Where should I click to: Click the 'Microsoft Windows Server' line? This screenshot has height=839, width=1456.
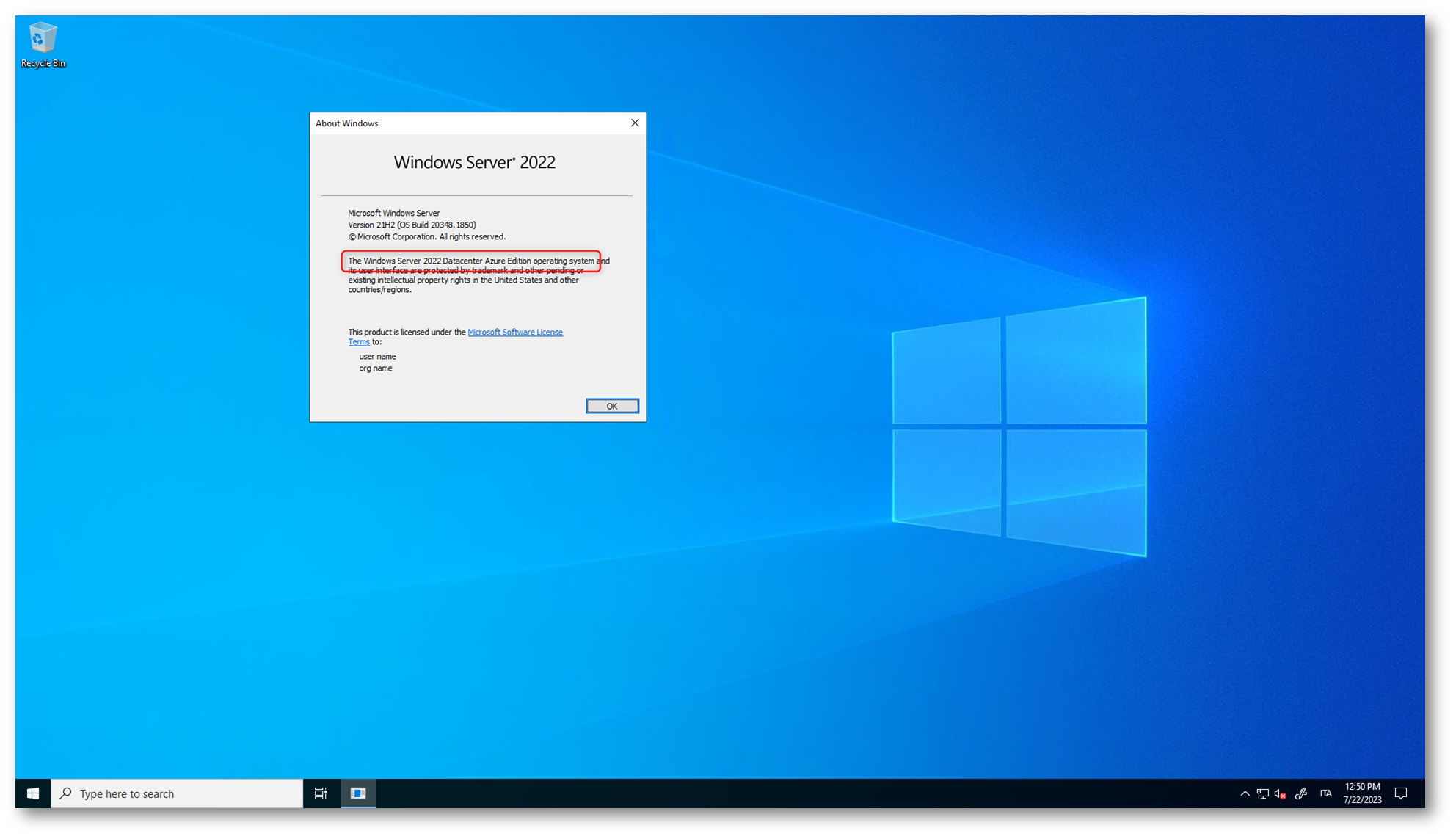[394, 213]
